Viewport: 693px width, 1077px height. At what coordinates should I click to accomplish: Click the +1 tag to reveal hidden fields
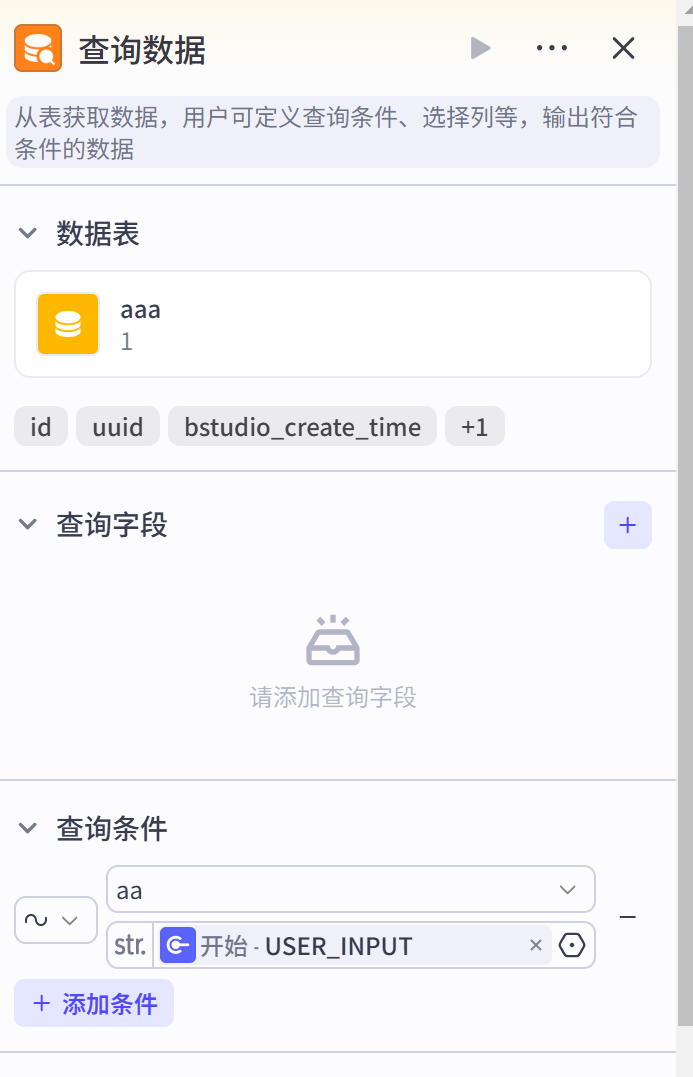point(474,426)
